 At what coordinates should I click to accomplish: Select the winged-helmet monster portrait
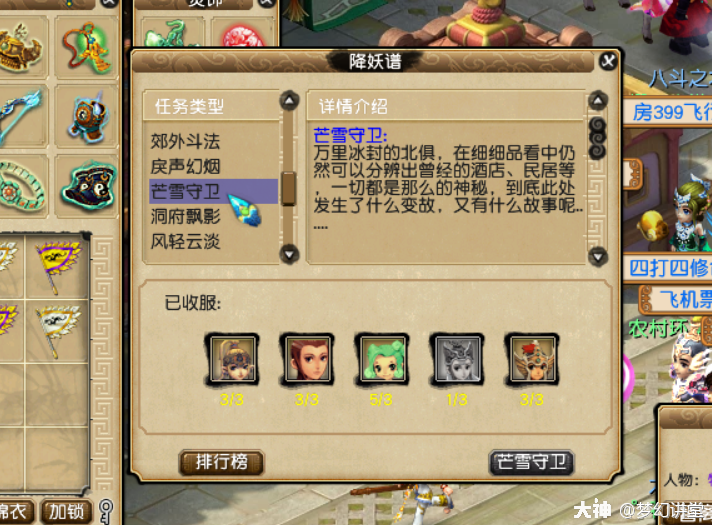(x=532, y=359)
